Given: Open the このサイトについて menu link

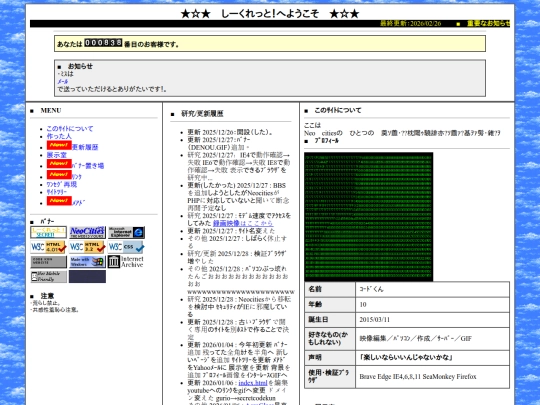Looking at the screenshot, I should click(70, 128).
